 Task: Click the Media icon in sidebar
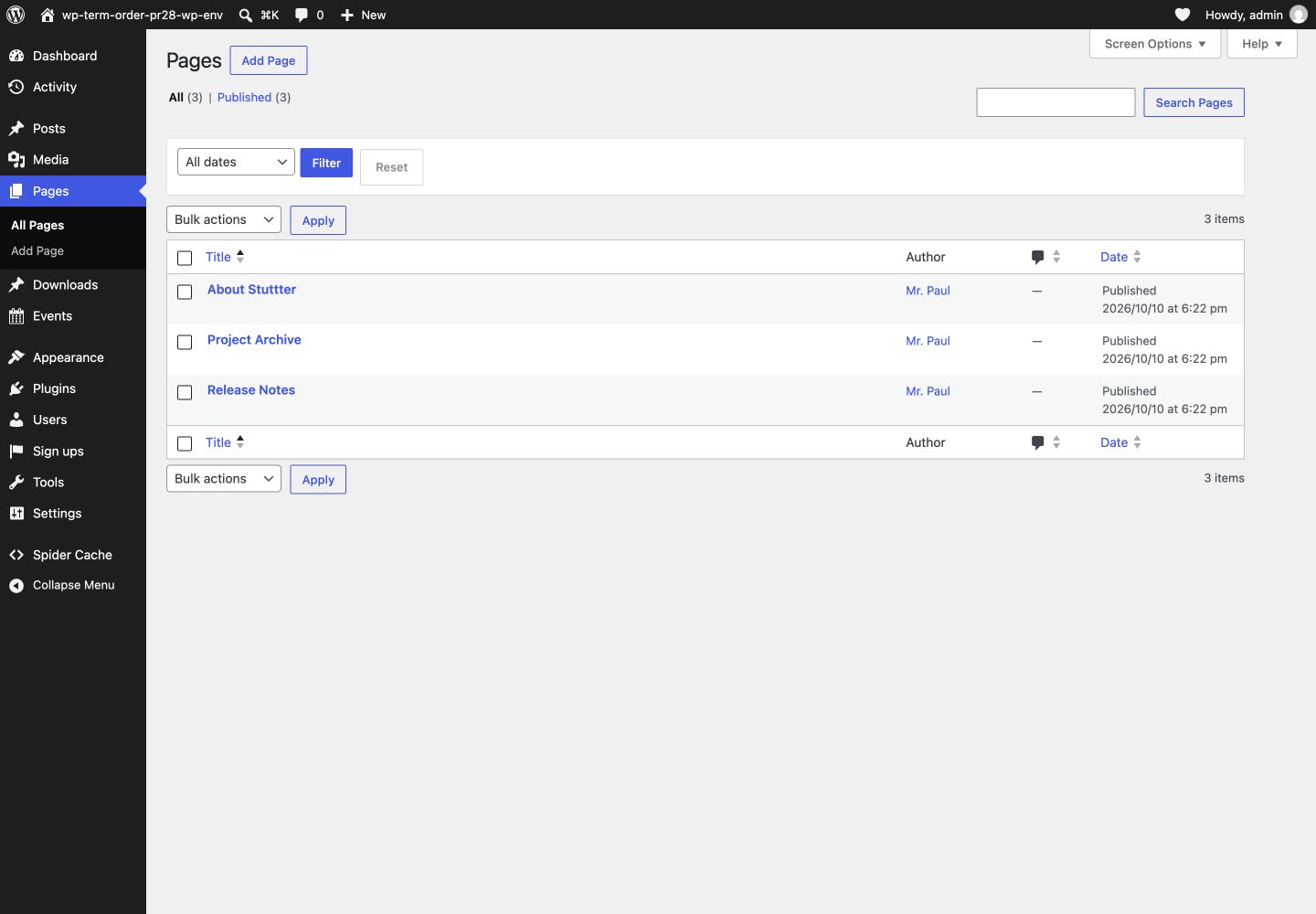point(16,160)
